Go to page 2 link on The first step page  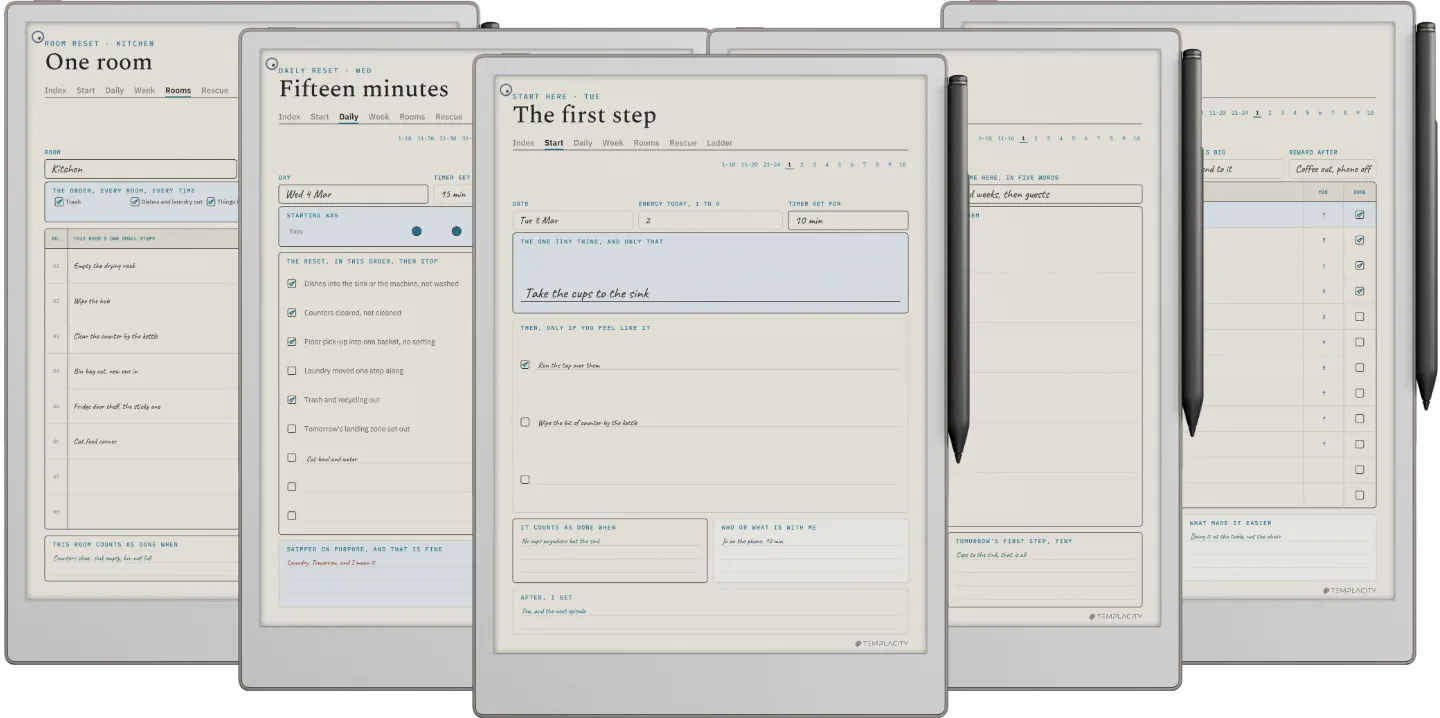pos(802,164)
